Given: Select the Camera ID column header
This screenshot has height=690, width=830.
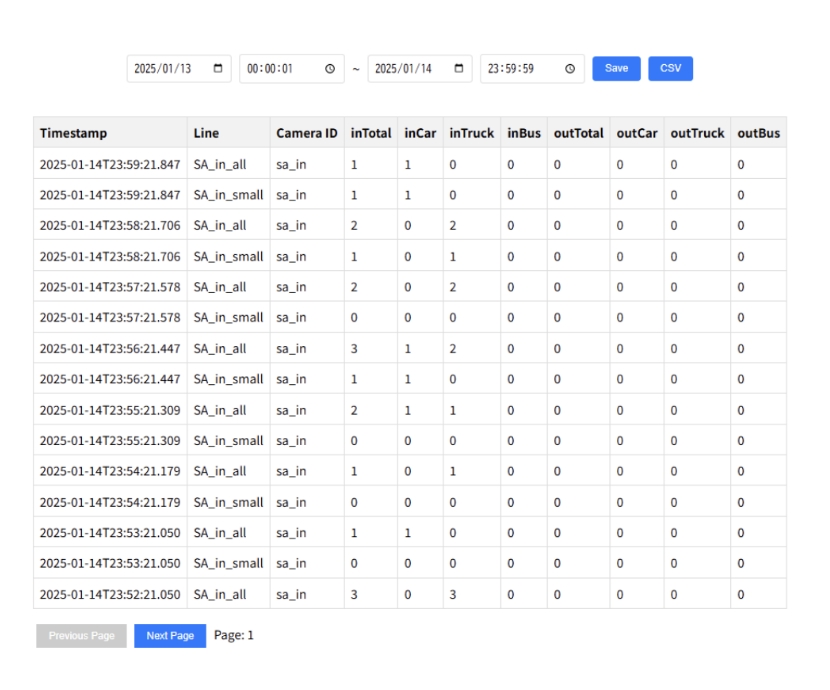Looking at the screenshot, I should 306,133.
